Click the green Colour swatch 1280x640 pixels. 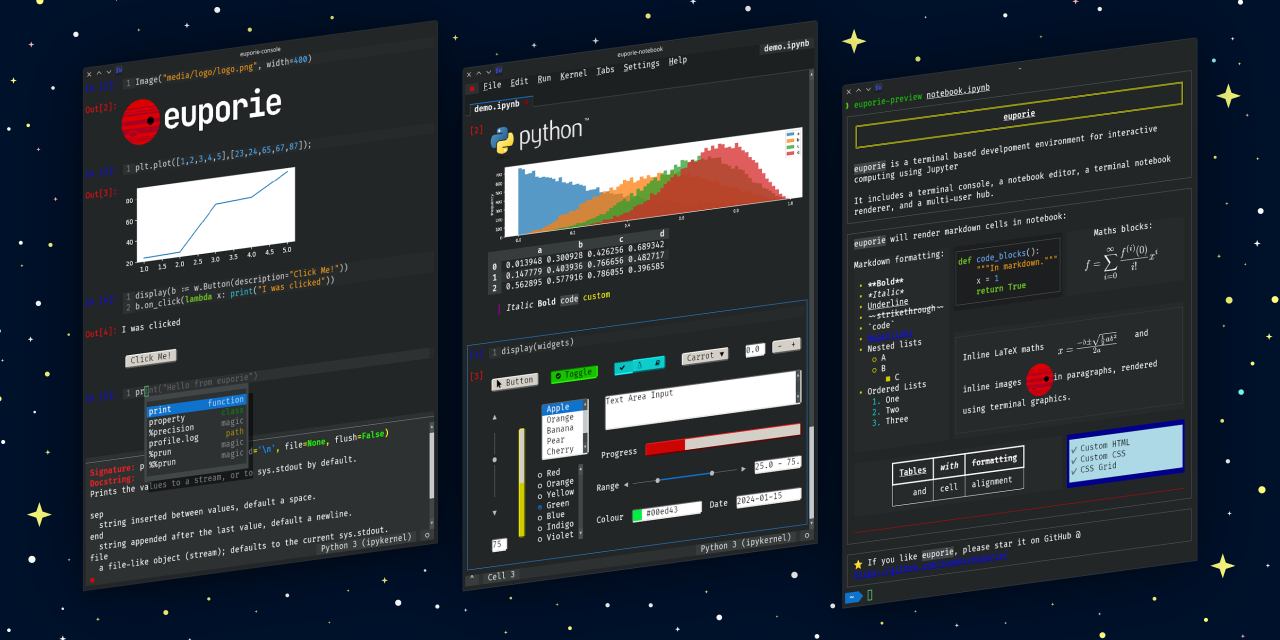637,516
